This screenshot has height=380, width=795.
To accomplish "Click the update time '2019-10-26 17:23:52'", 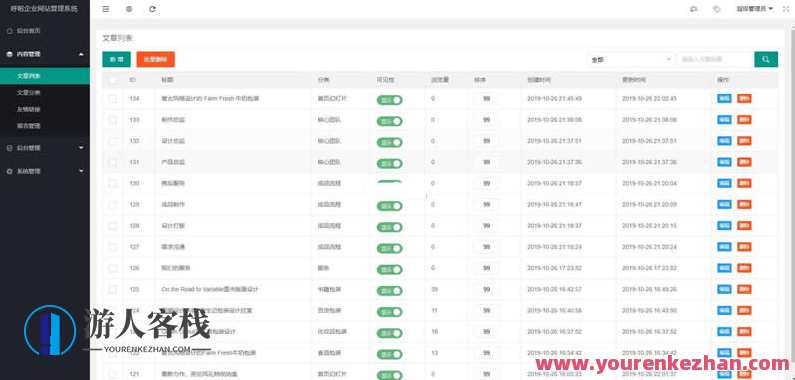I will pos(649,268).
